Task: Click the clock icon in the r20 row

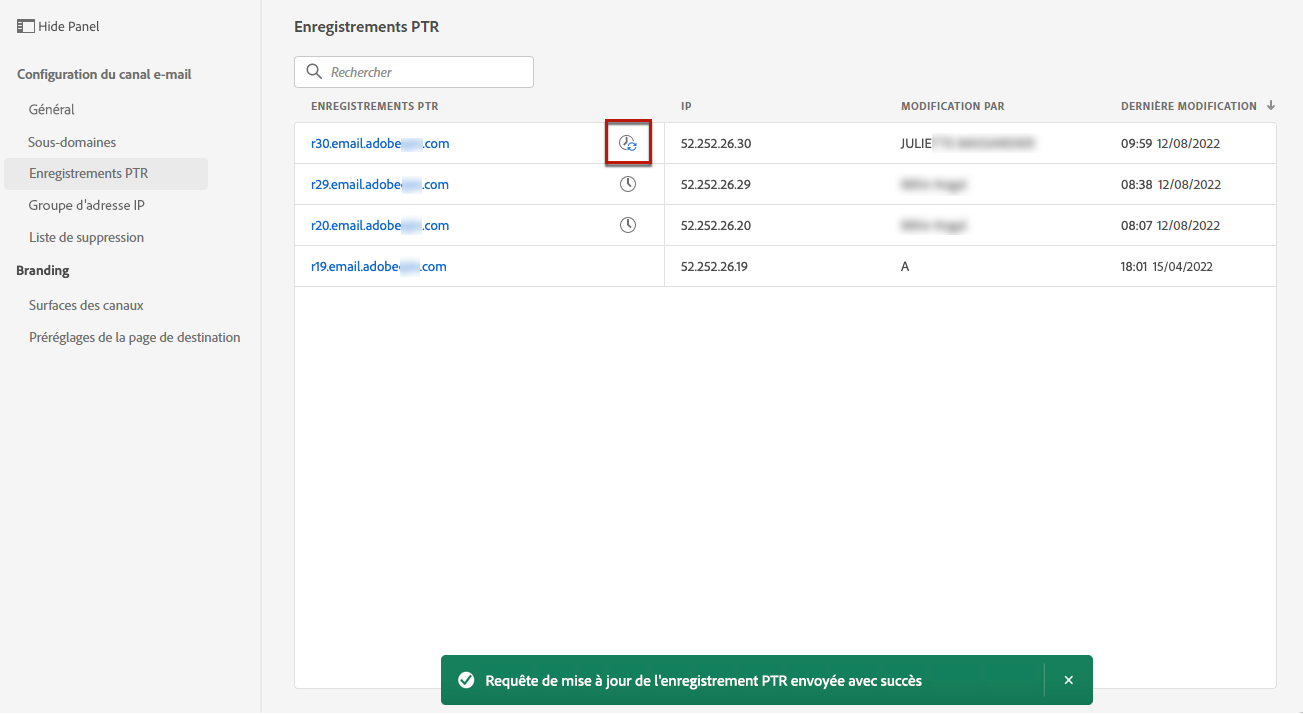Action: pos(628,225)
